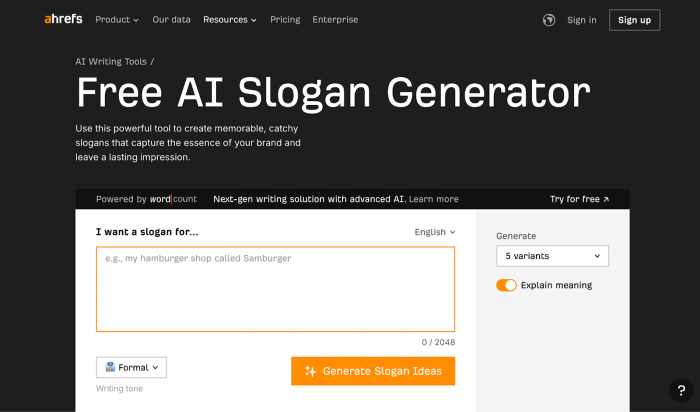Click the slogan description text box

click(275, 289)
